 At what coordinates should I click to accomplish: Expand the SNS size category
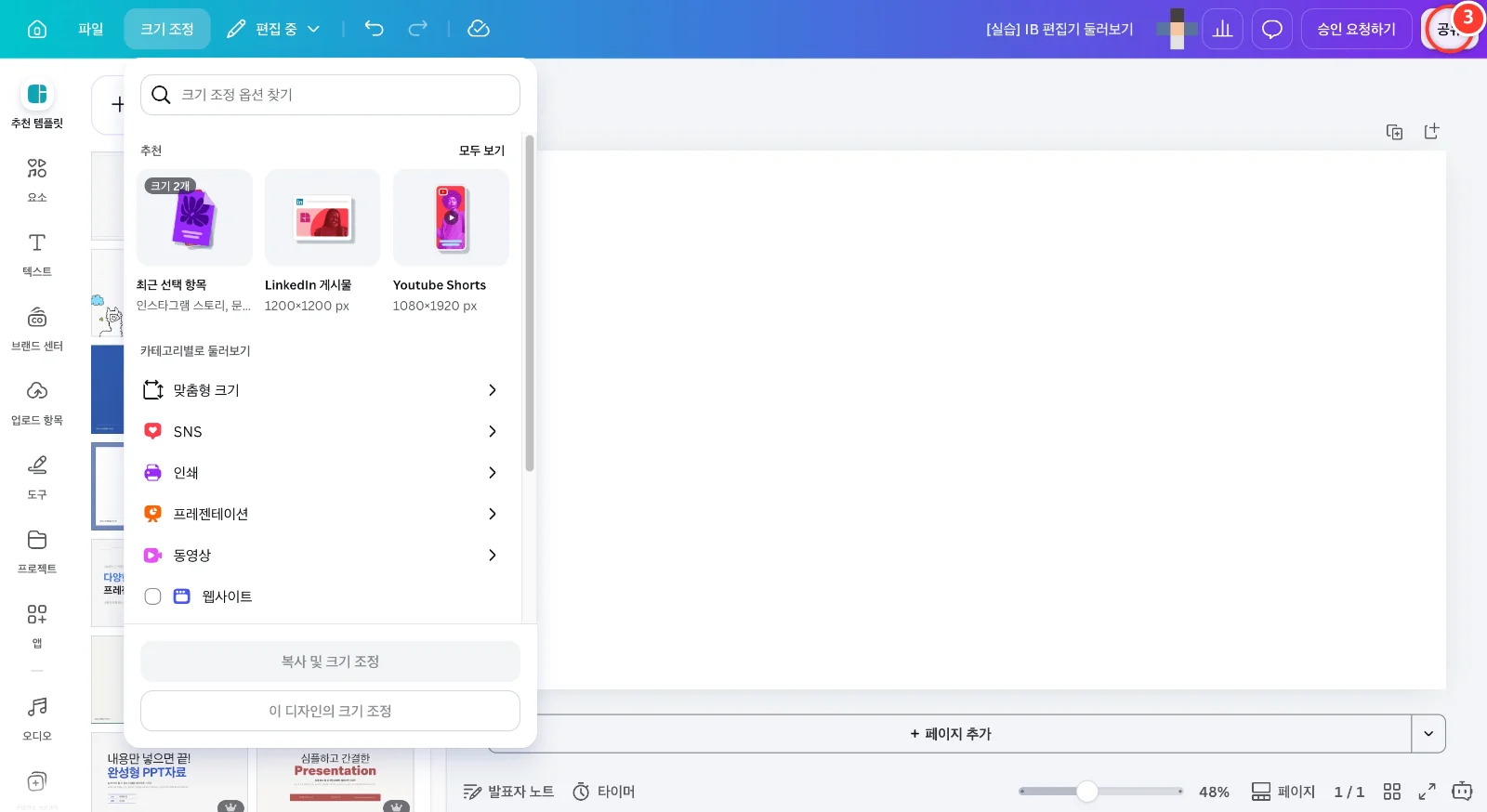tap(322, 431)
